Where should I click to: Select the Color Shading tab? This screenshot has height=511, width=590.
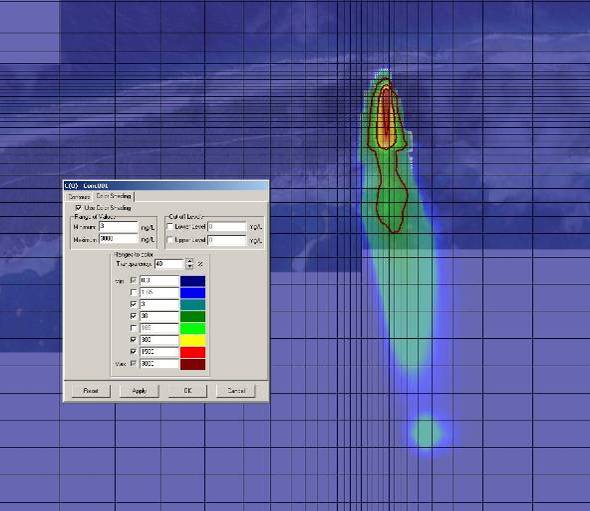113,196
